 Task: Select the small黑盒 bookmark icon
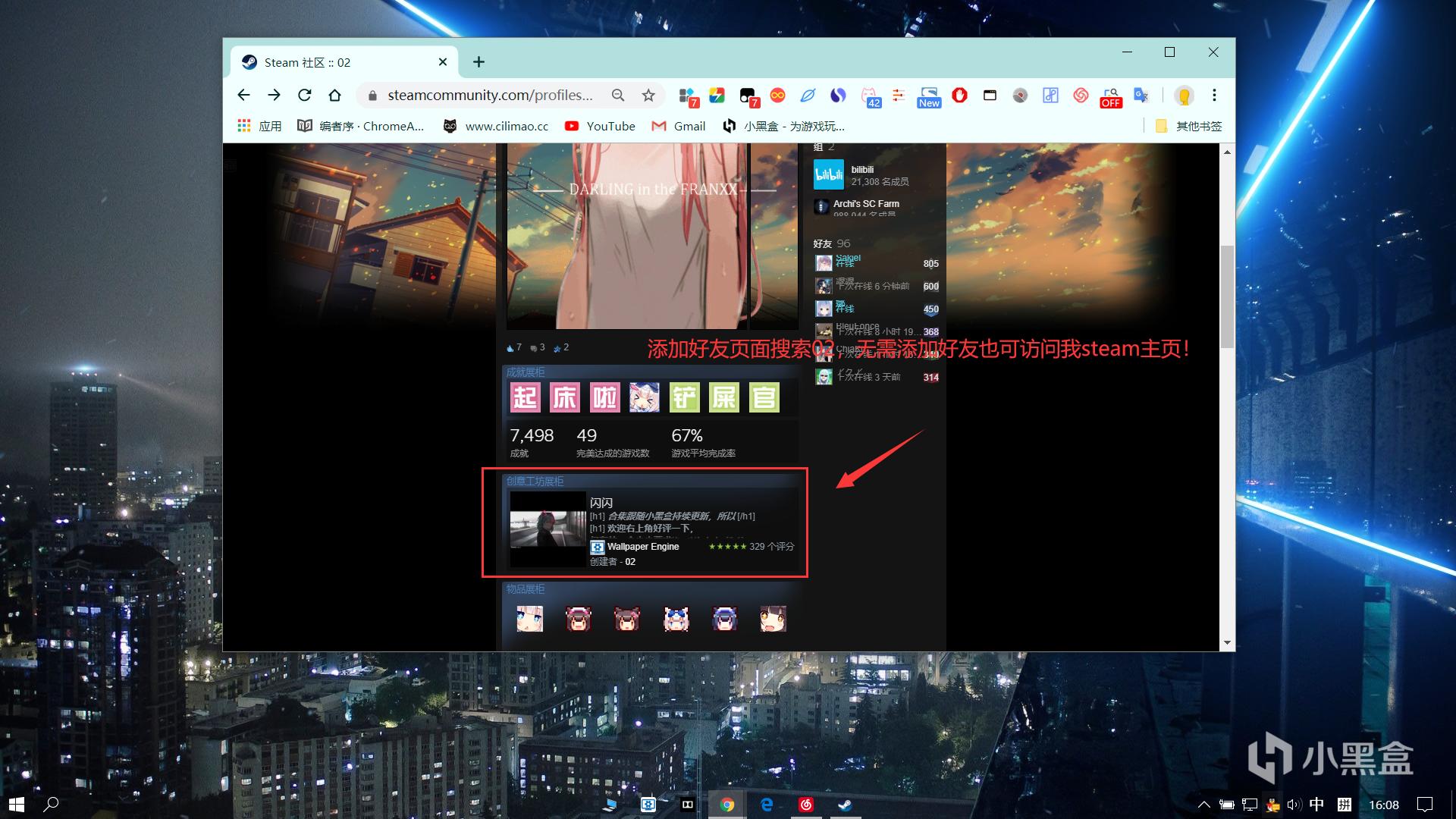point(732,126)
